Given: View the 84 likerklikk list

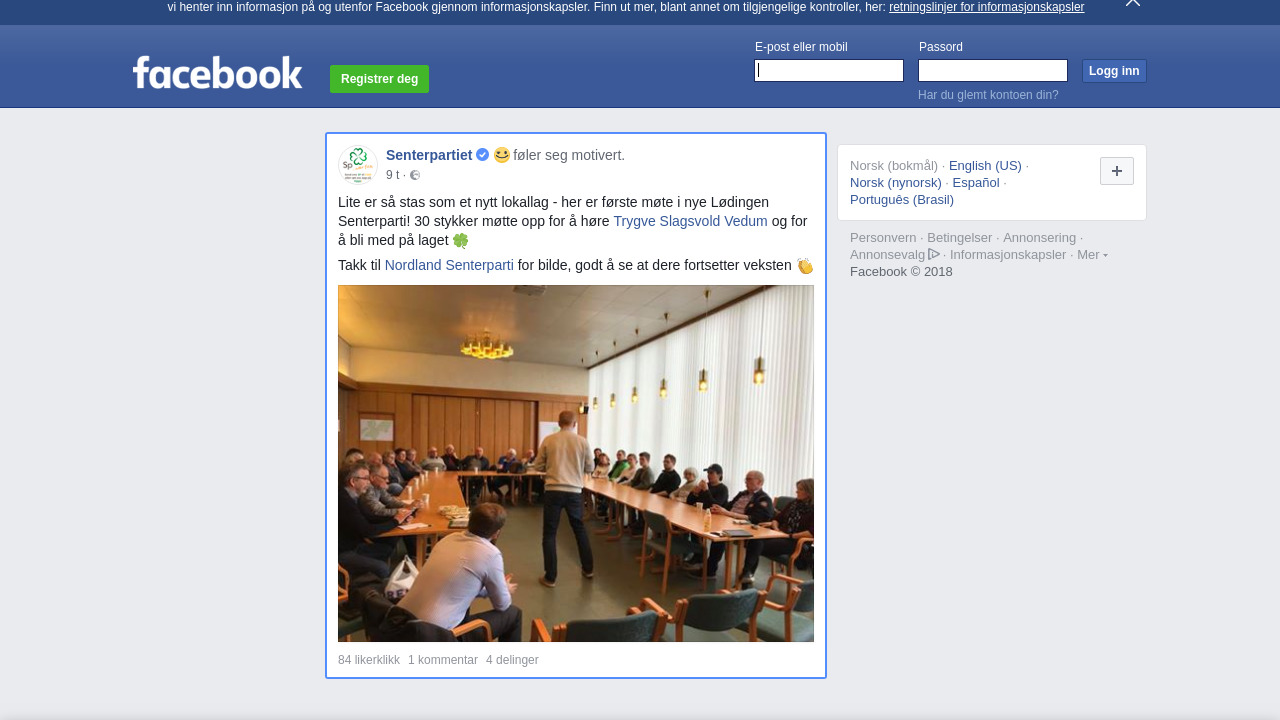Looking at the screenshot, I should pyautogui.click(x=369, y=660).
